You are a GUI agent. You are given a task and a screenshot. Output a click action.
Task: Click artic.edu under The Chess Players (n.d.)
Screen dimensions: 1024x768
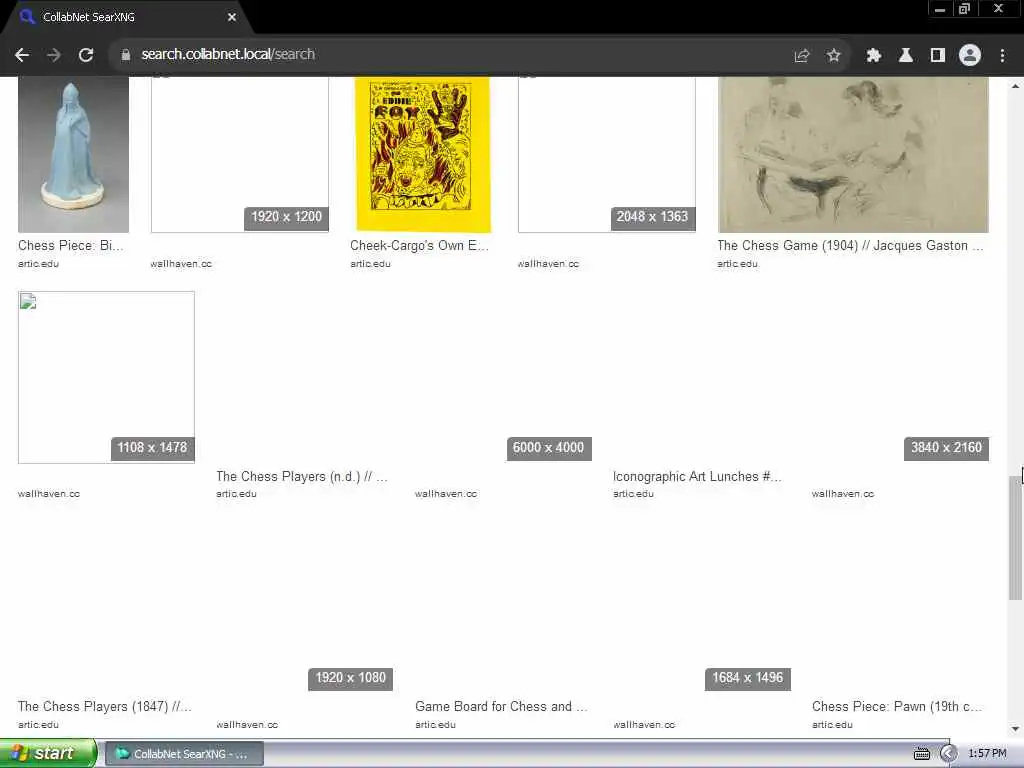click(236, 494)
